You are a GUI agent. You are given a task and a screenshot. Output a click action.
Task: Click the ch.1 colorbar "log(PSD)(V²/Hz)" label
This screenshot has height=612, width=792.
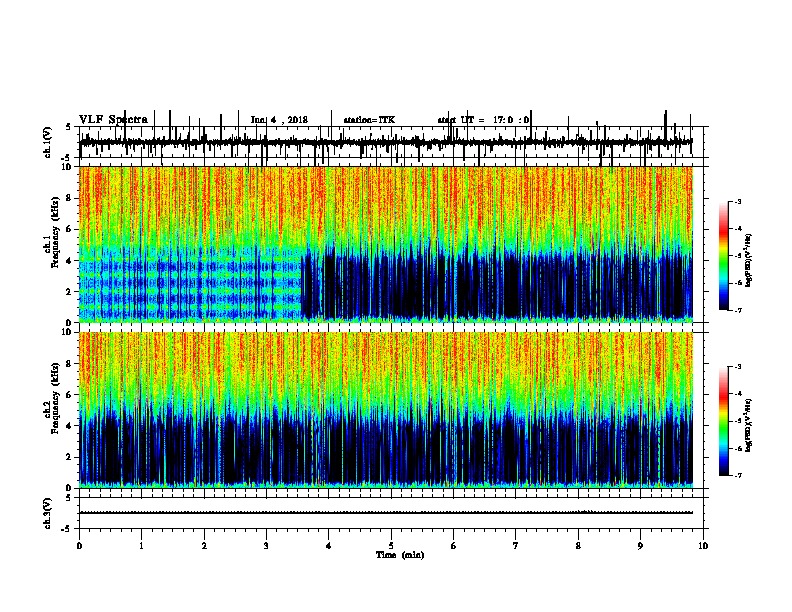click(x=749, y=261)
